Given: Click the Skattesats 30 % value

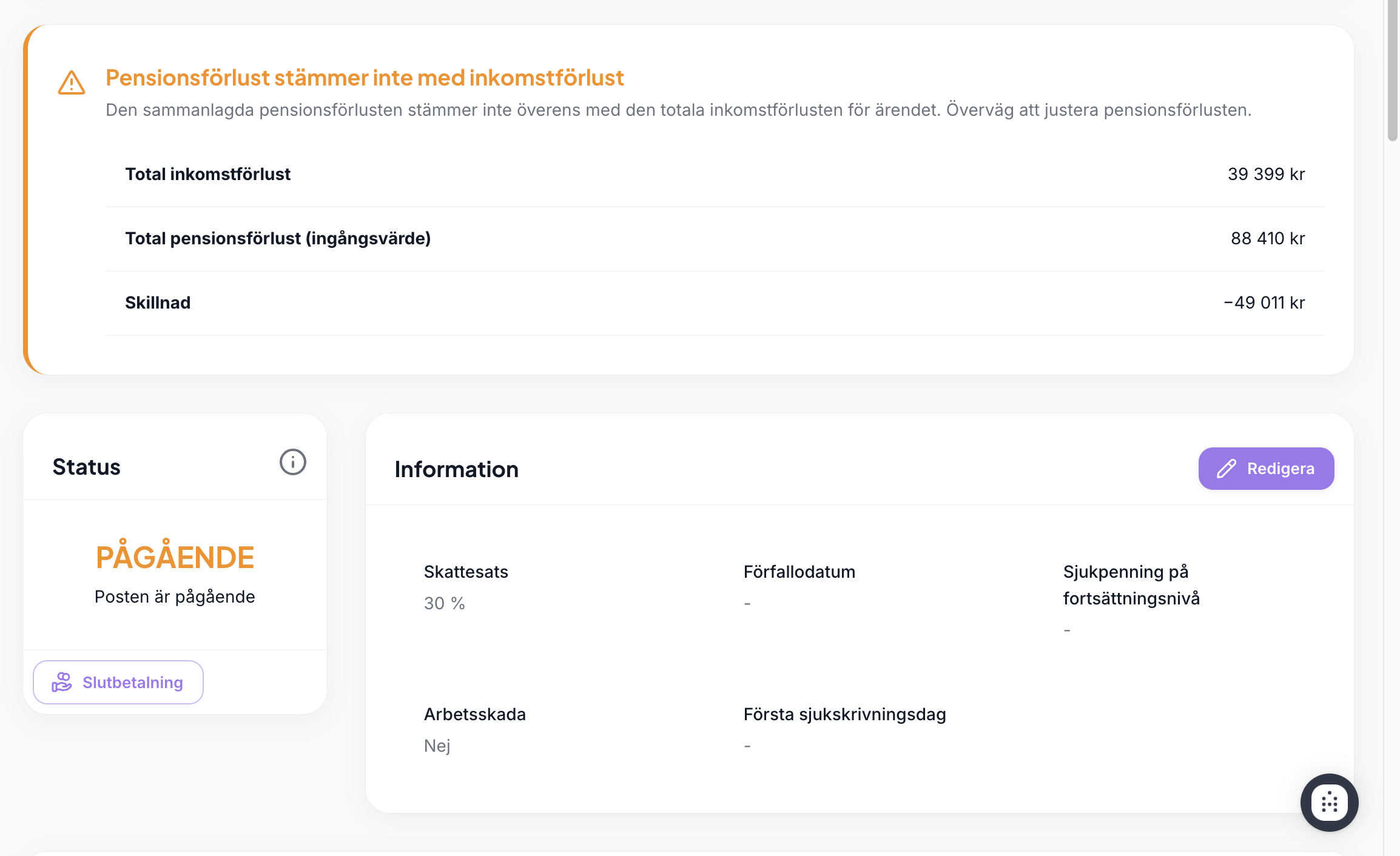Looking at the screenshot, I should point(444,604).
